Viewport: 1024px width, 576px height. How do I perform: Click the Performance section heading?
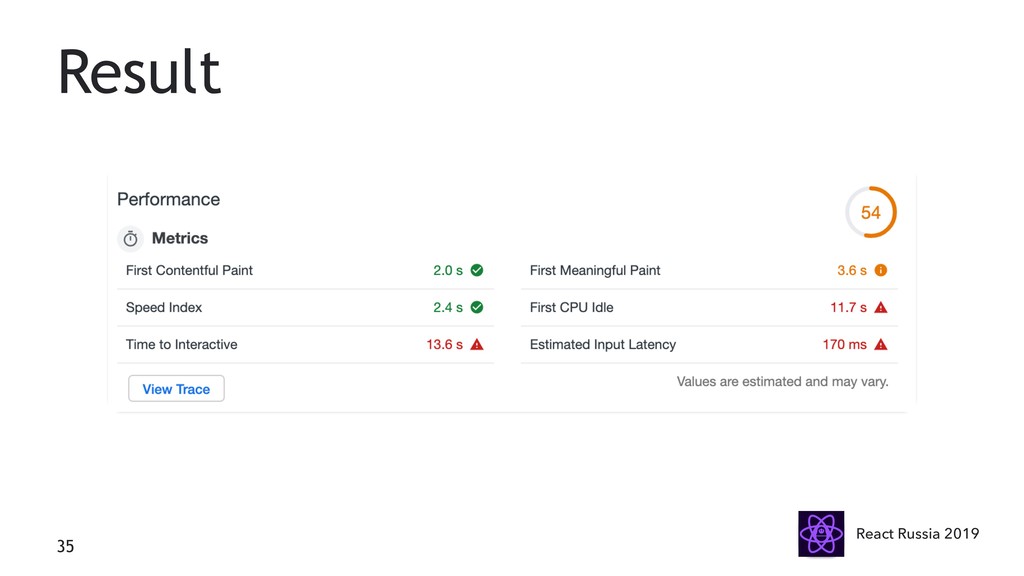point(168,199)
